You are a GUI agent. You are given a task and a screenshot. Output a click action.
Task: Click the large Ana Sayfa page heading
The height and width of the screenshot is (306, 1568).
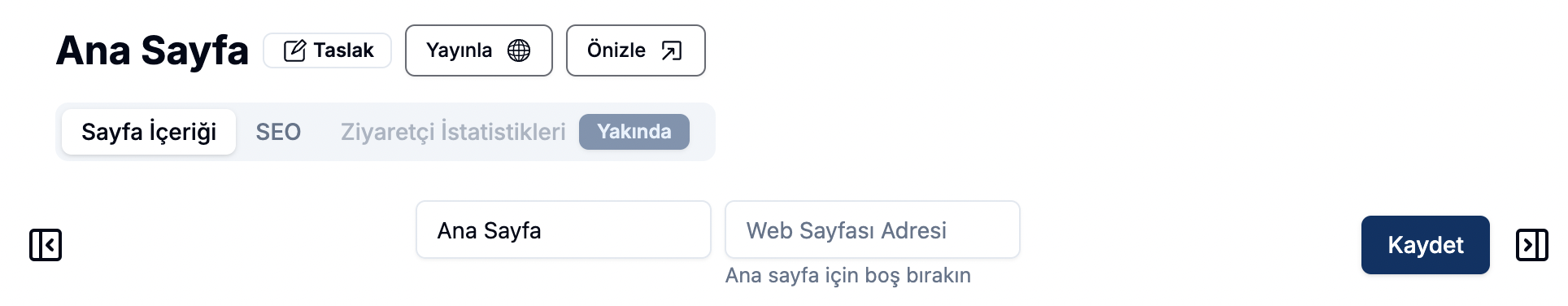152,50
